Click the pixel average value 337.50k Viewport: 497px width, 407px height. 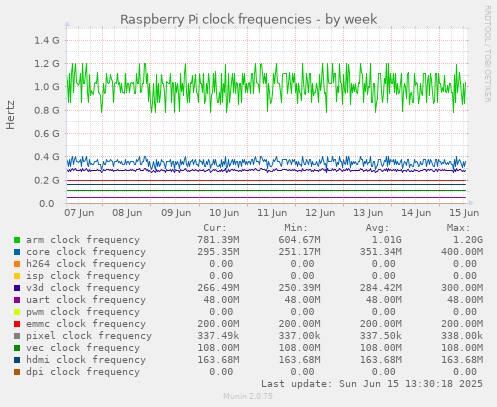point(381,336)
